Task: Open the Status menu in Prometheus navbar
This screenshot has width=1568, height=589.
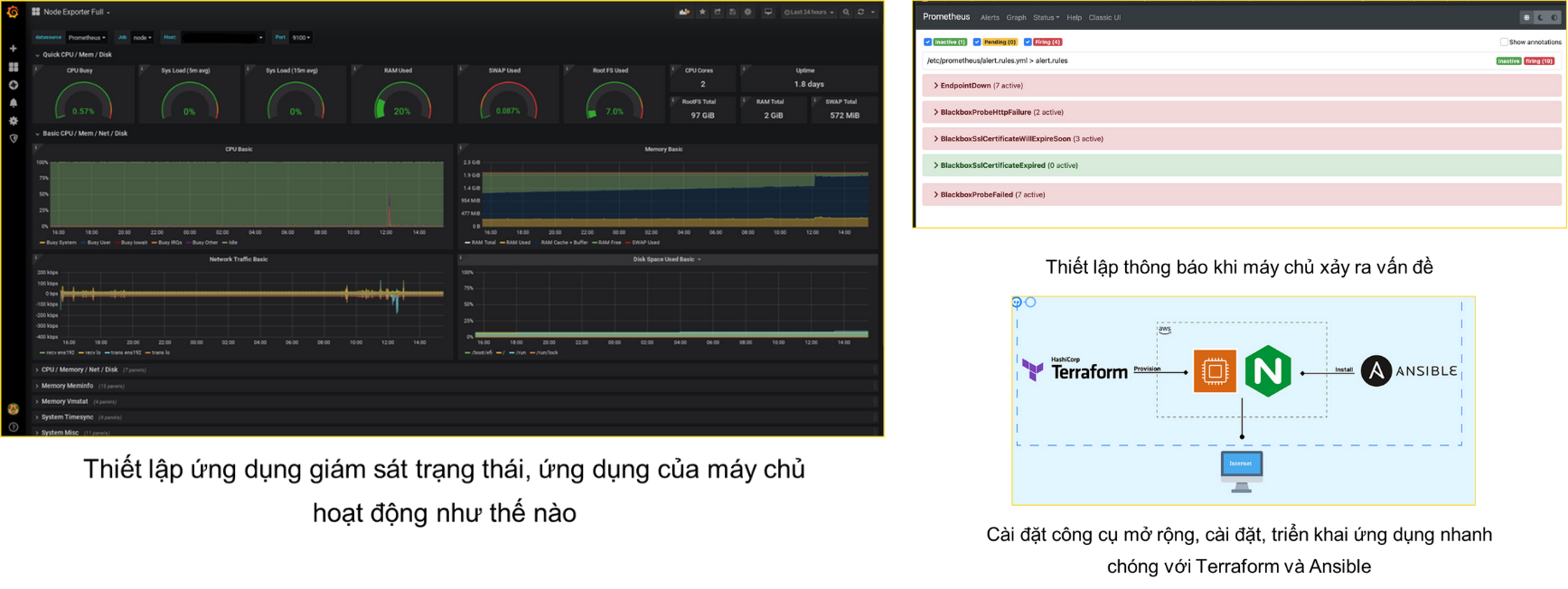Action: pyautogui.click(x=1046, y=17)
